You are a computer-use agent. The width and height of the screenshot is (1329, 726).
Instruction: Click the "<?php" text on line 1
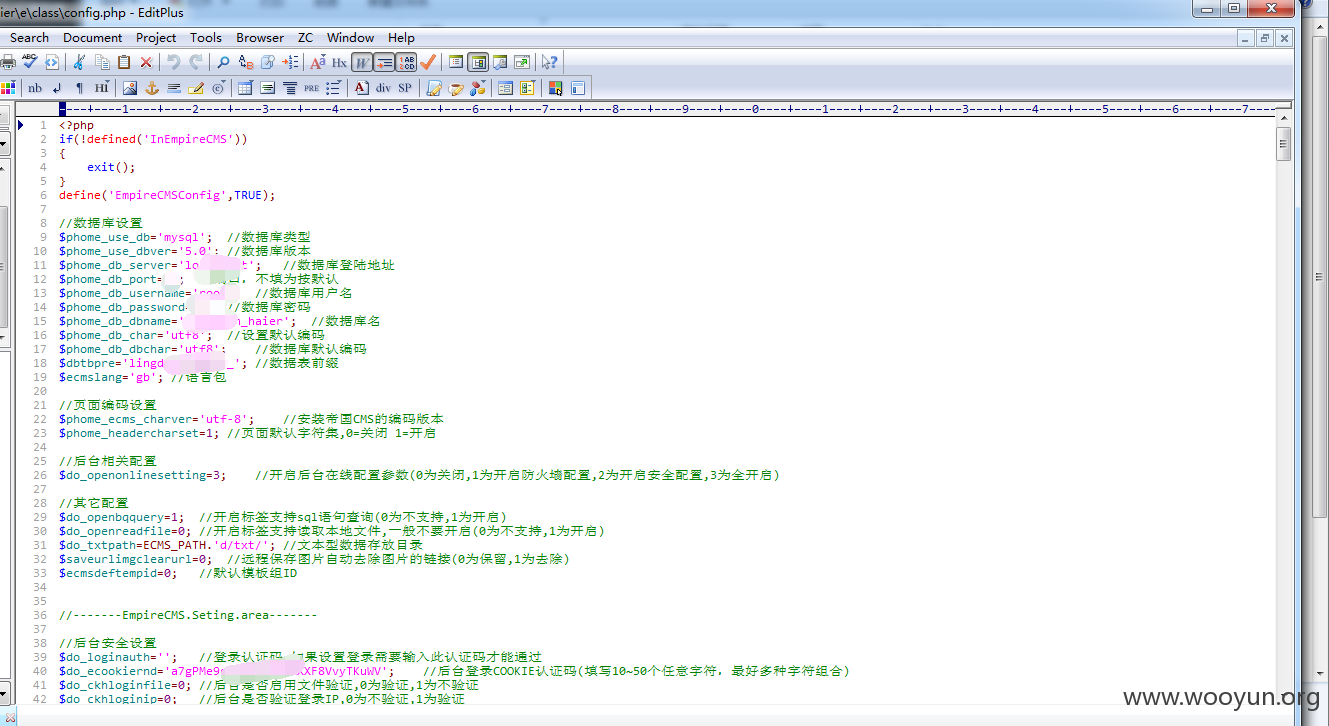(76, 125)
